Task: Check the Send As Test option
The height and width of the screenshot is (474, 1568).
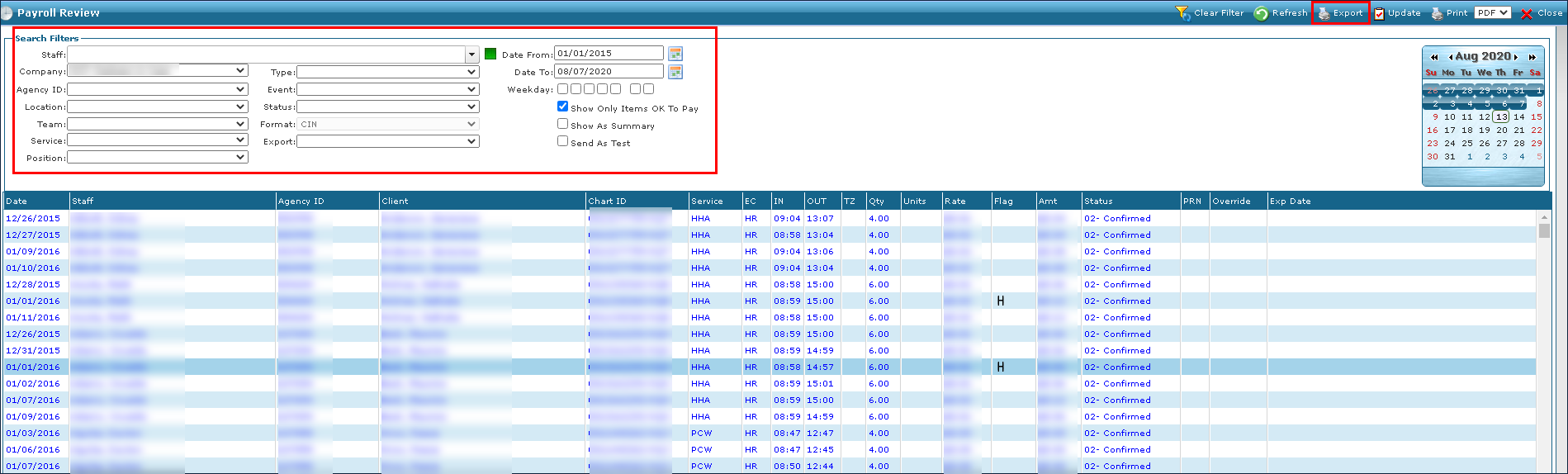Action: [562, 141]
